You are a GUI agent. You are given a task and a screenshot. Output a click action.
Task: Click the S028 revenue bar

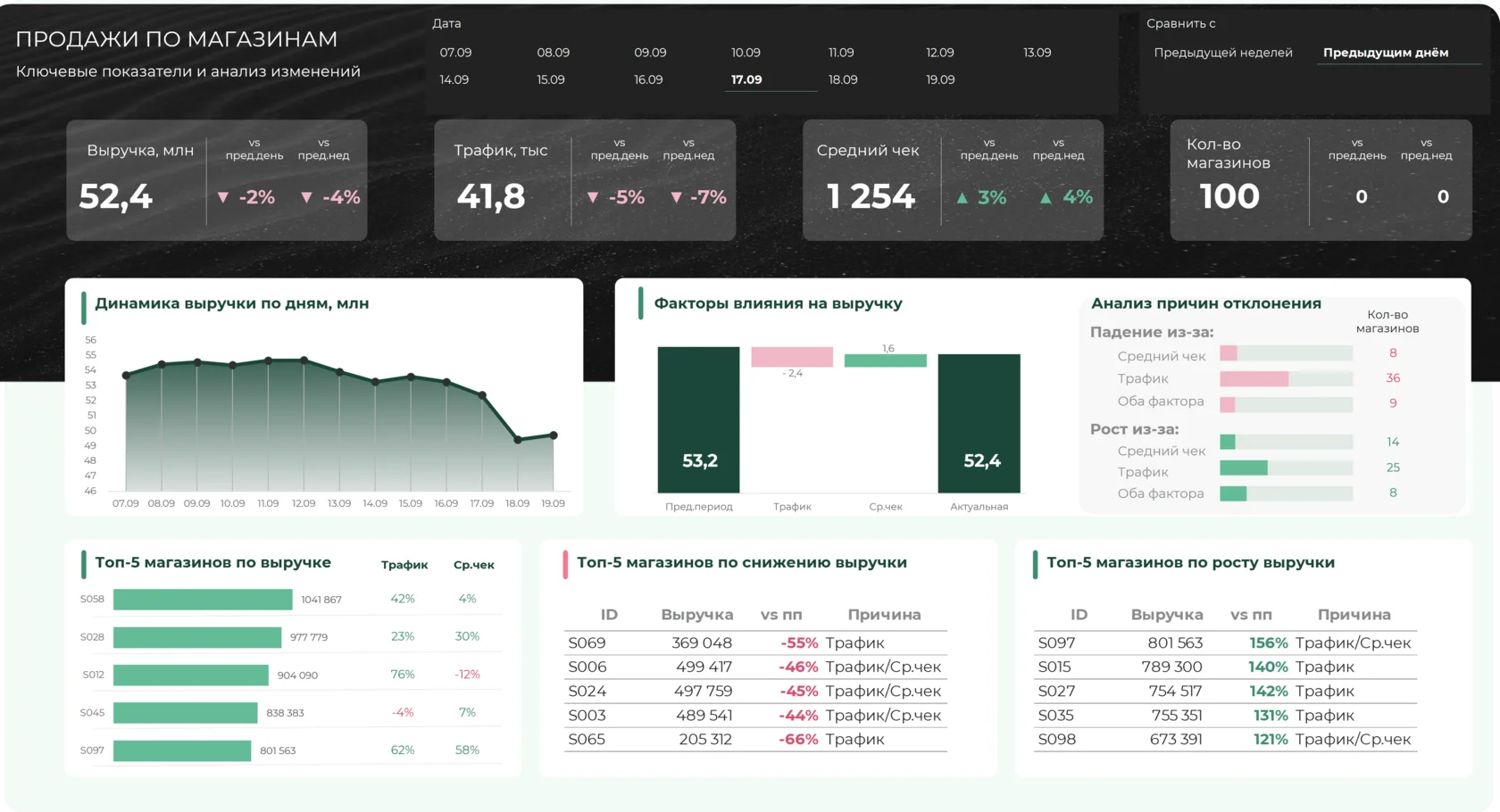pyautogui.click(x=197, y=637)
